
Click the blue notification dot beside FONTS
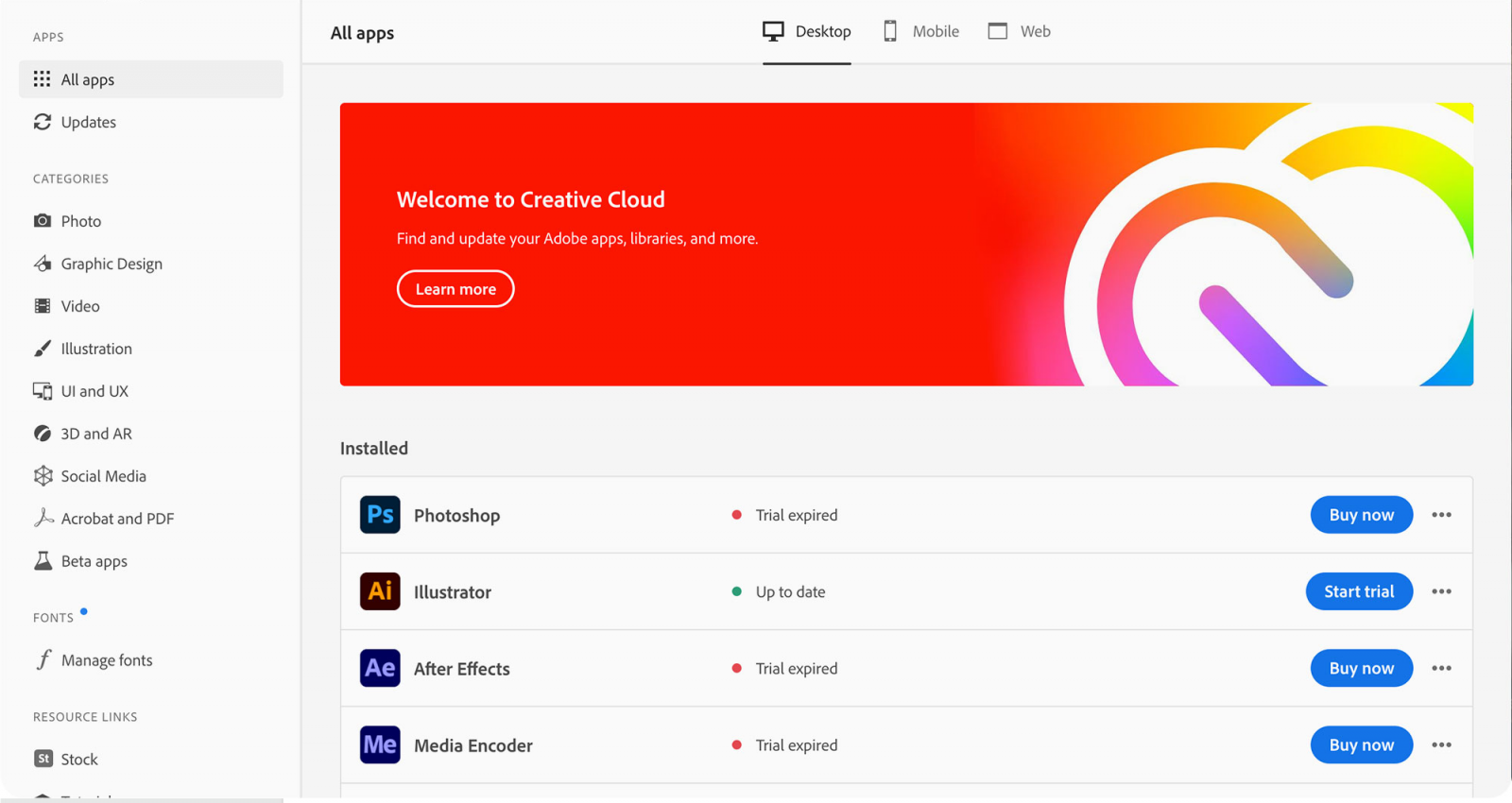point(84,611)
